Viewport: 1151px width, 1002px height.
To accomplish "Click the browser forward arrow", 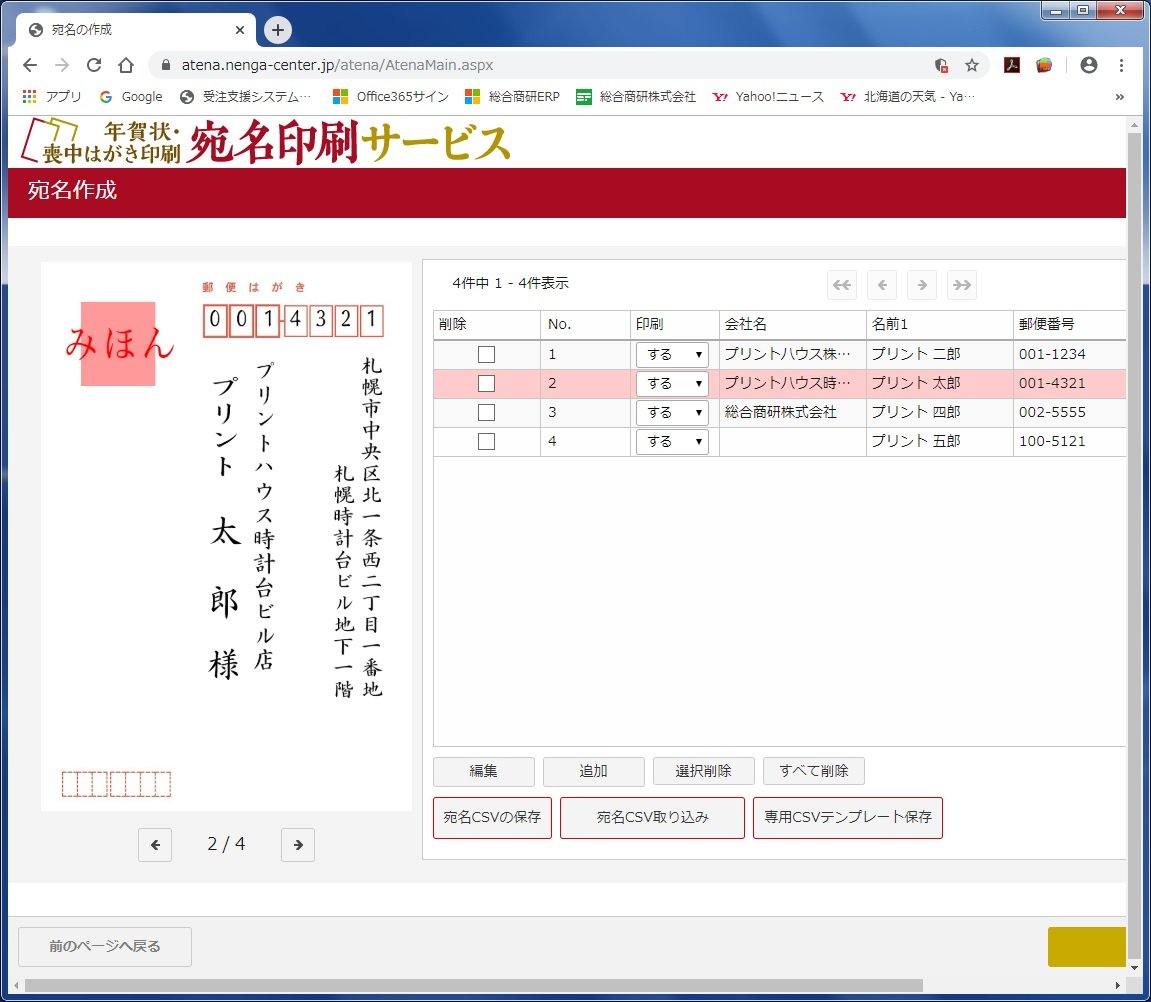I will (62, 65).
